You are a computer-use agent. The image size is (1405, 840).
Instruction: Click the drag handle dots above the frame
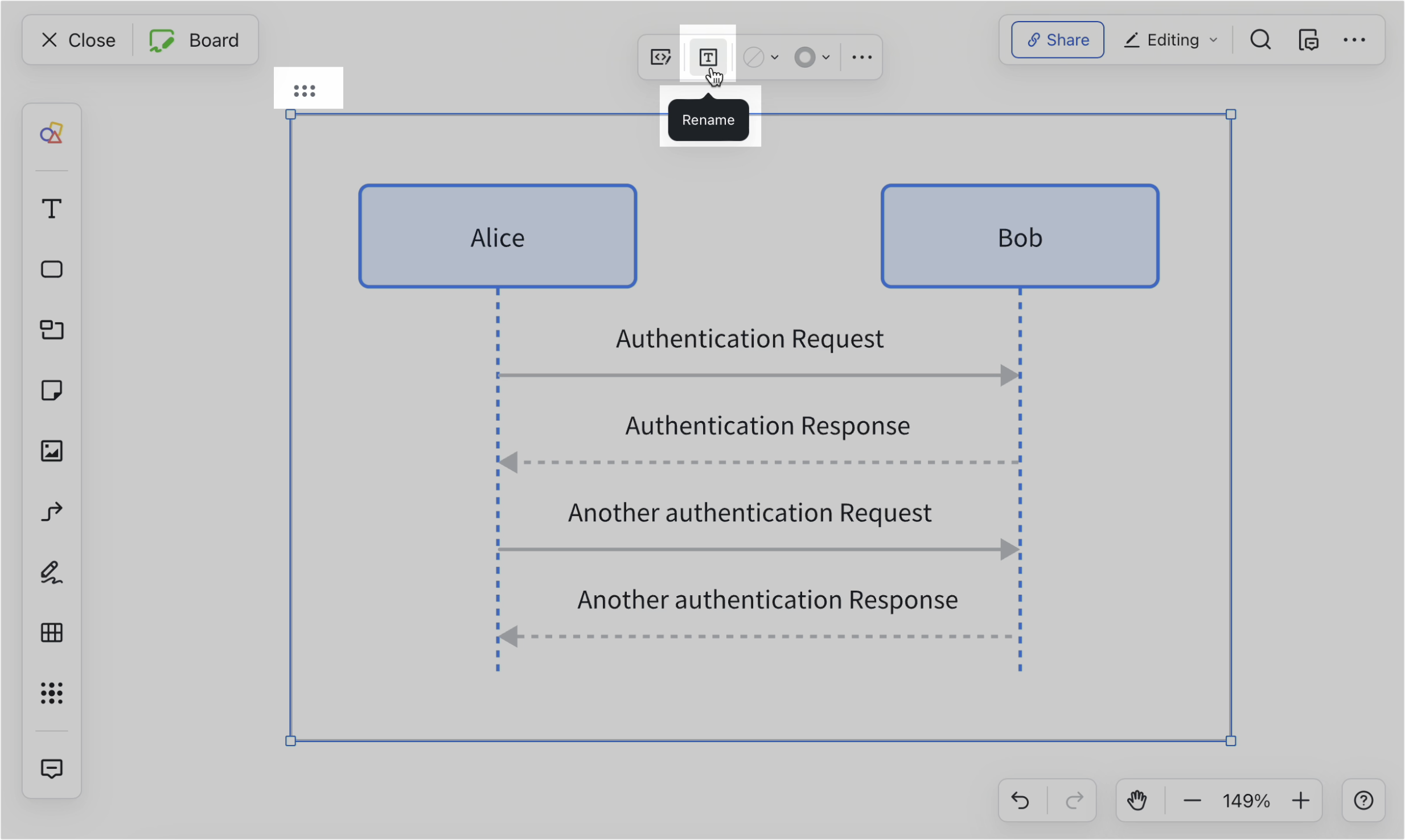point(305,90)
